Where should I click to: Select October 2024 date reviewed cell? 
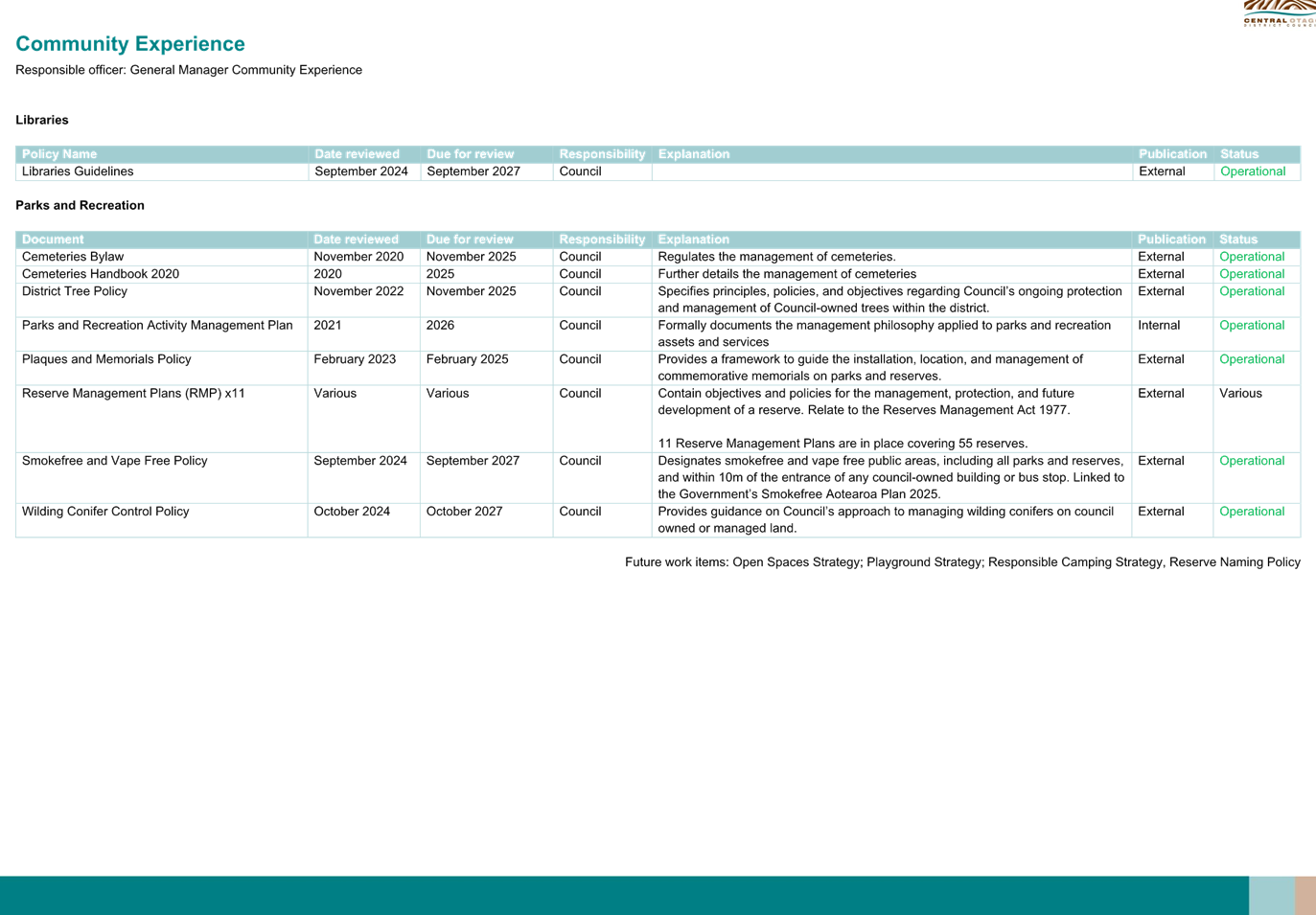(x=352, y=512)
